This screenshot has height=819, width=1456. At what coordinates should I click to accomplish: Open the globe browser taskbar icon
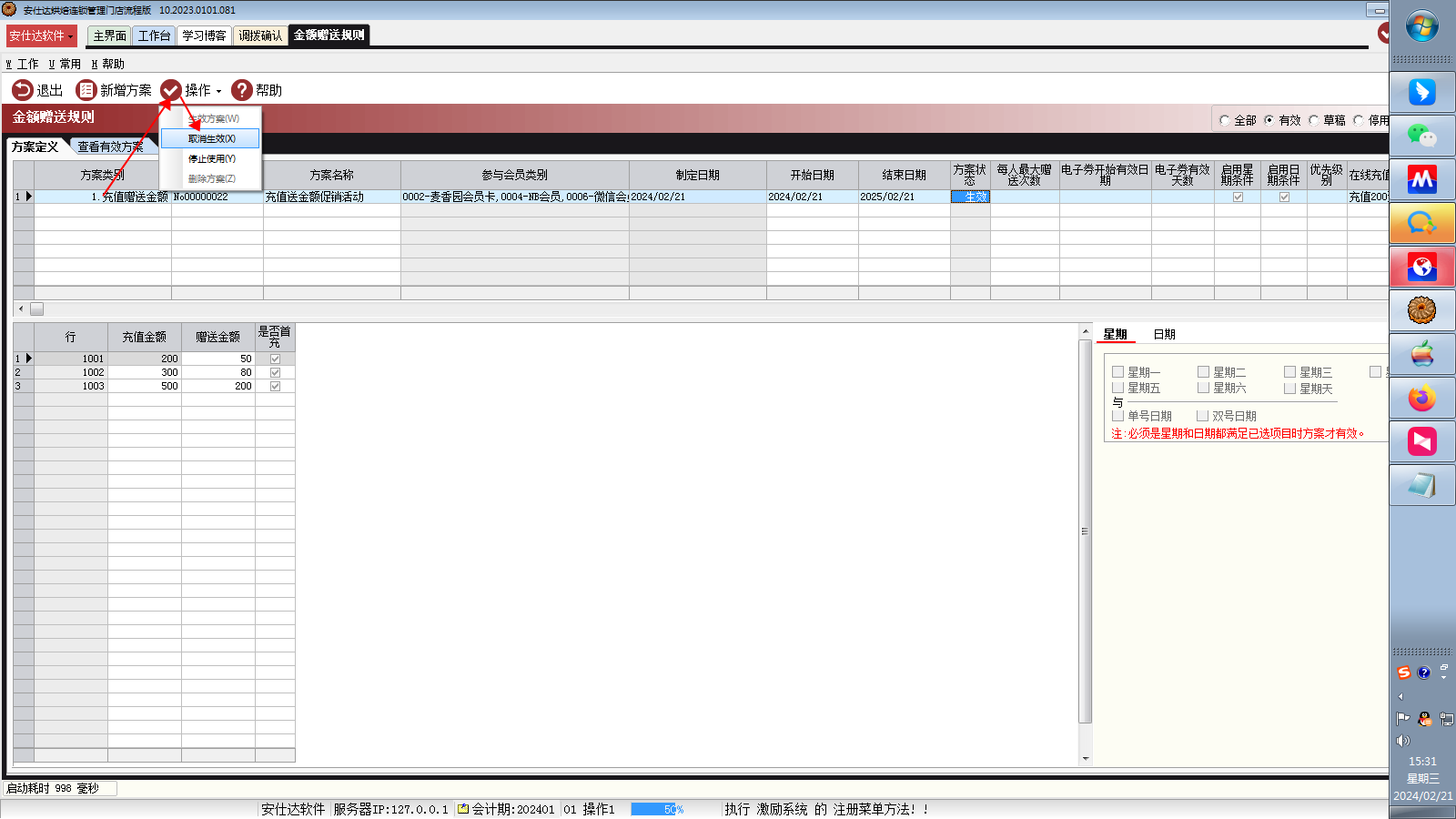click(x=1422, y=267)
